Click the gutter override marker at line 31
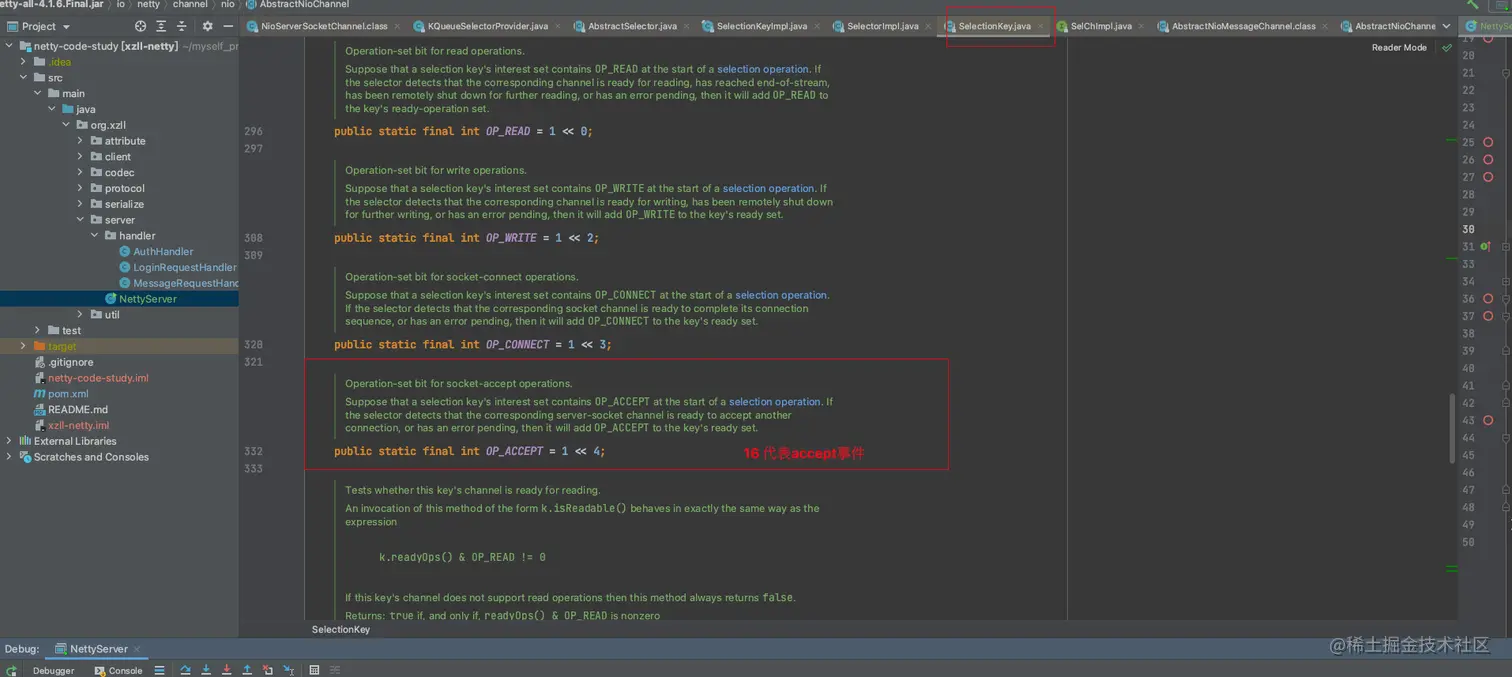The height and width of the screenshot is (677, 1512). [x=1485, y=246]
